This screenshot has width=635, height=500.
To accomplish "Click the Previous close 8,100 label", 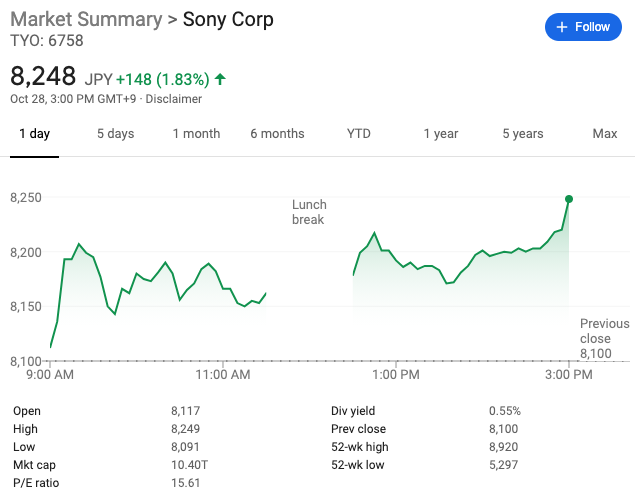I will 605,338.
